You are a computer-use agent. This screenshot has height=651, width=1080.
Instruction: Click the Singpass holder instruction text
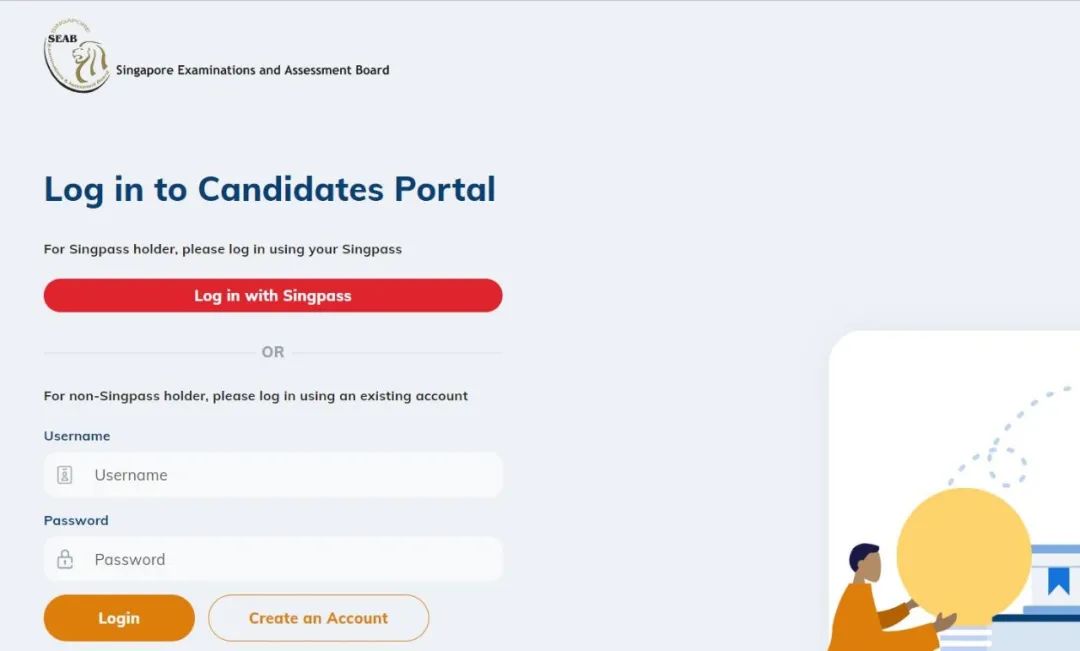pos(222,249)
